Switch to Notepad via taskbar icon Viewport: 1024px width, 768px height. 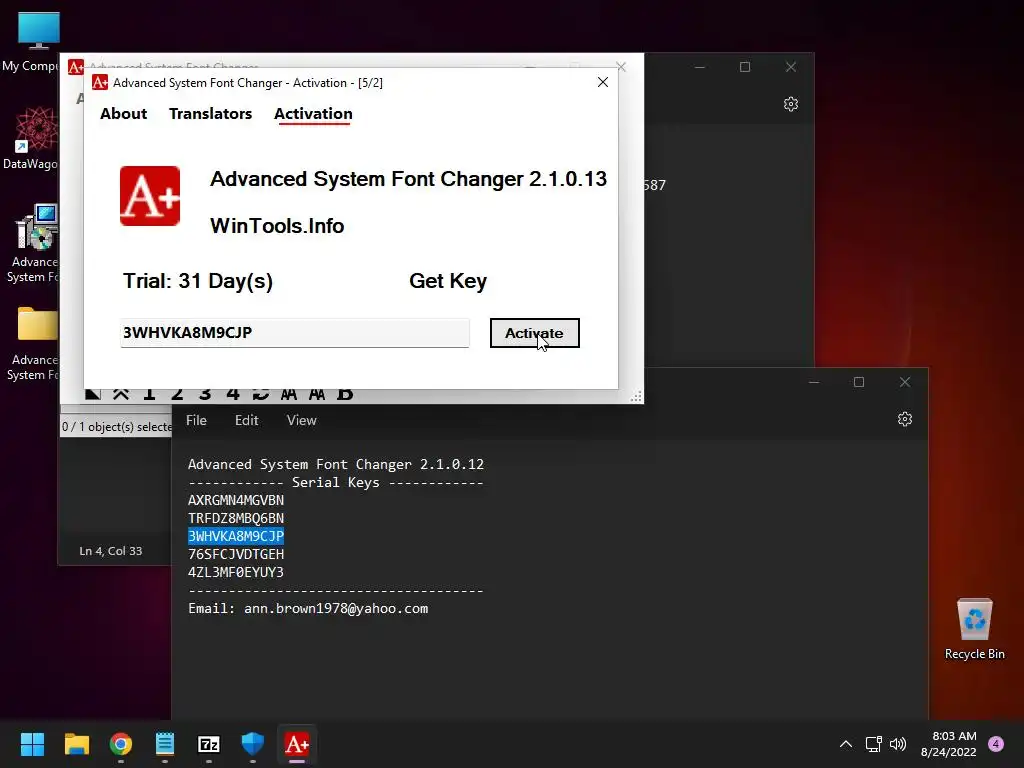coord(165,744)
